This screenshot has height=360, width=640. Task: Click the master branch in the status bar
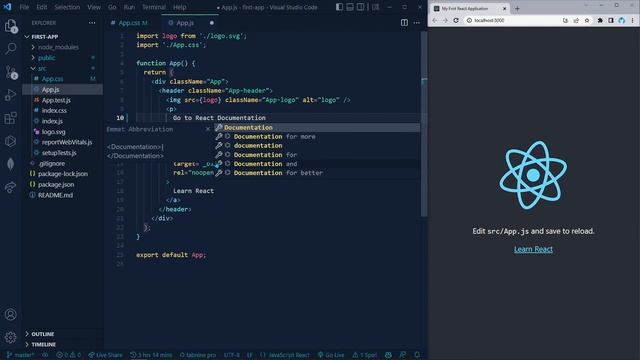point(20,355)
